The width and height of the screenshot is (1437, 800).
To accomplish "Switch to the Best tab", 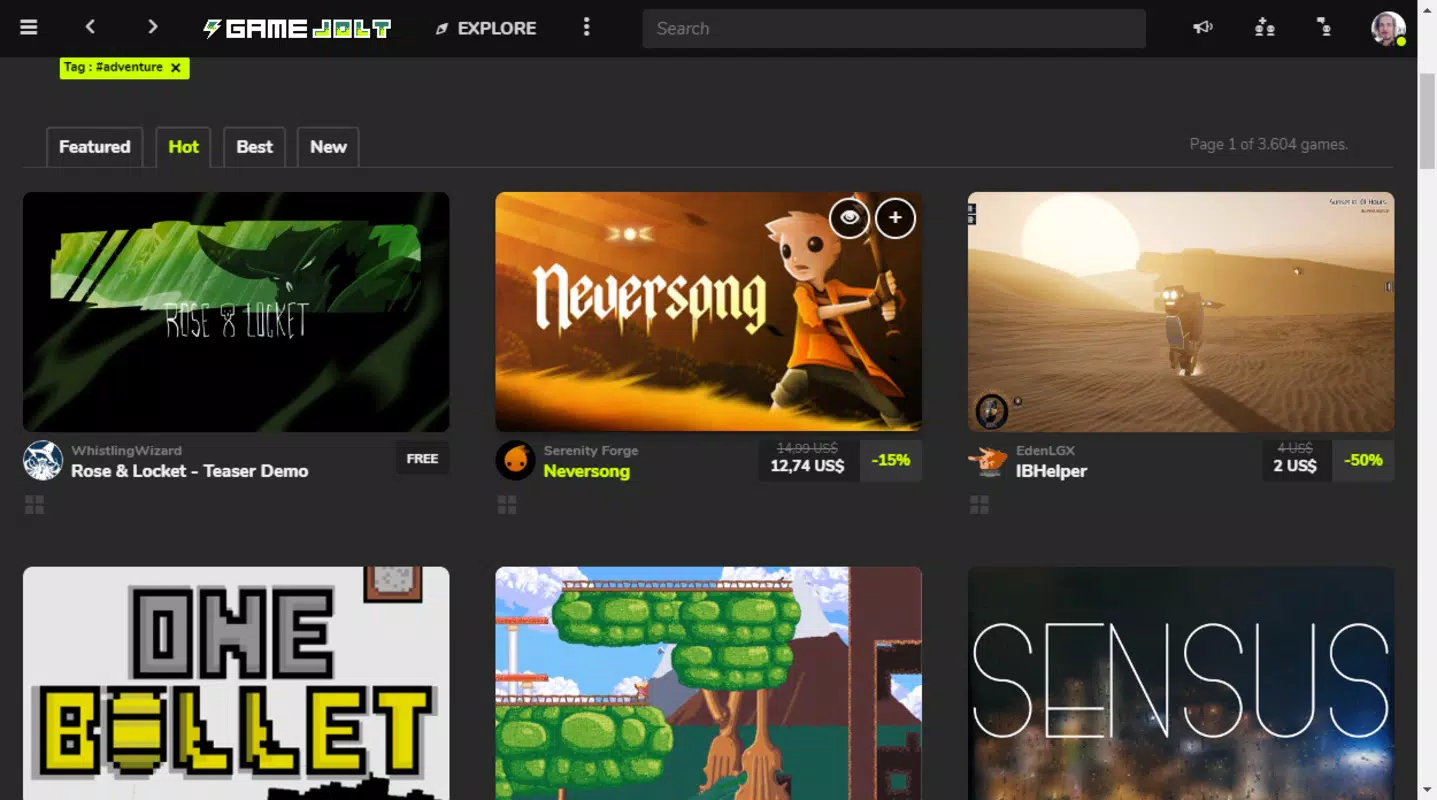I will (255, 147).
